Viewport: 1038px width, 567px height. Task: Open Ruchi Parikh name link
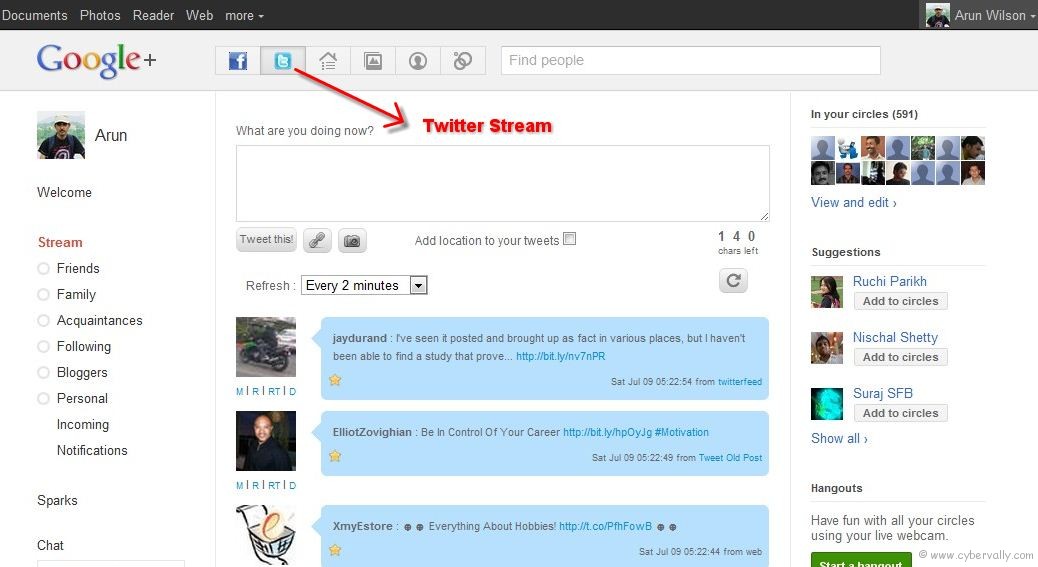point(890,281)
